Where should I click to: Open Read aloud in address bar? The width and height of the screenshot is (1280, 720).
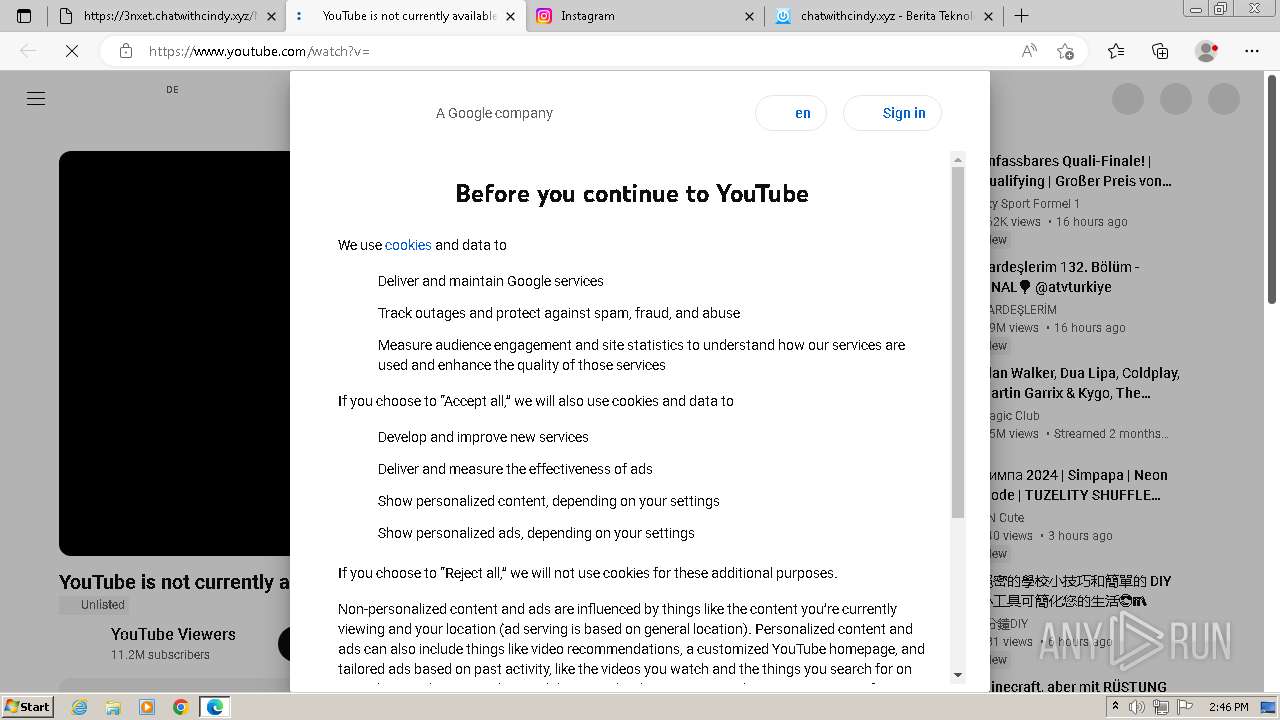coord(1029,51)
